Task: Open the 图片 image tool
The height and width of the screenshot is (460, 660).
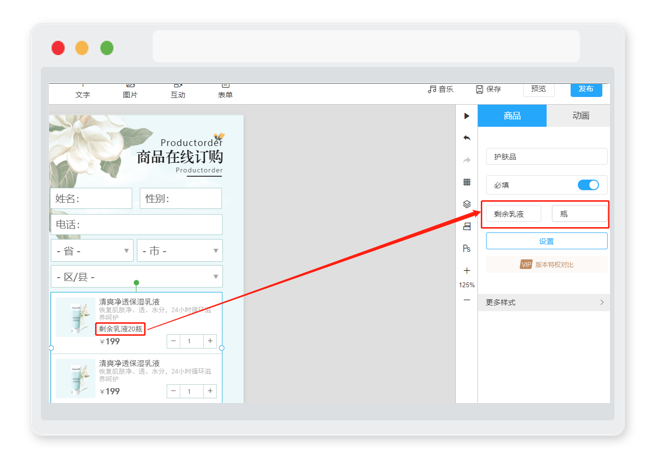Action: coord(130,92)
